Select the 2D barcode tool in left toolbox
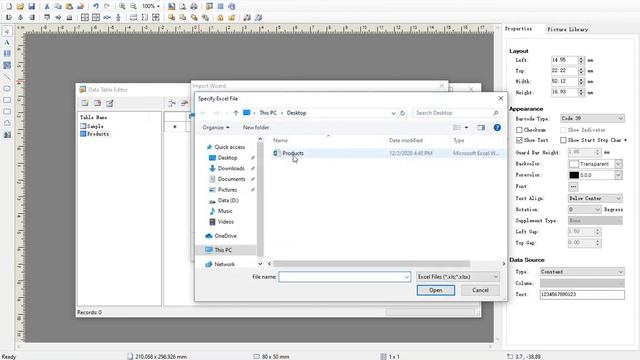 [7, 65]
